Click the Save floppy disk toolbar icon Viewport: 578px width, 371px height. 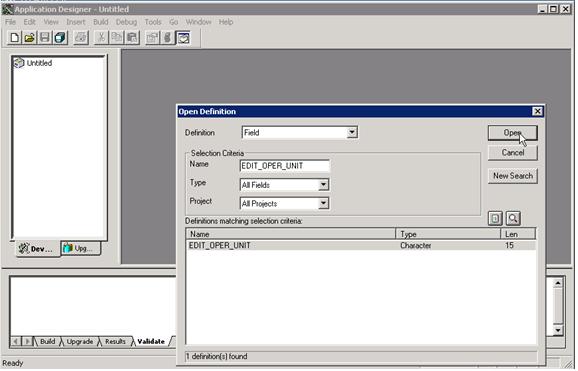point(45,38)
